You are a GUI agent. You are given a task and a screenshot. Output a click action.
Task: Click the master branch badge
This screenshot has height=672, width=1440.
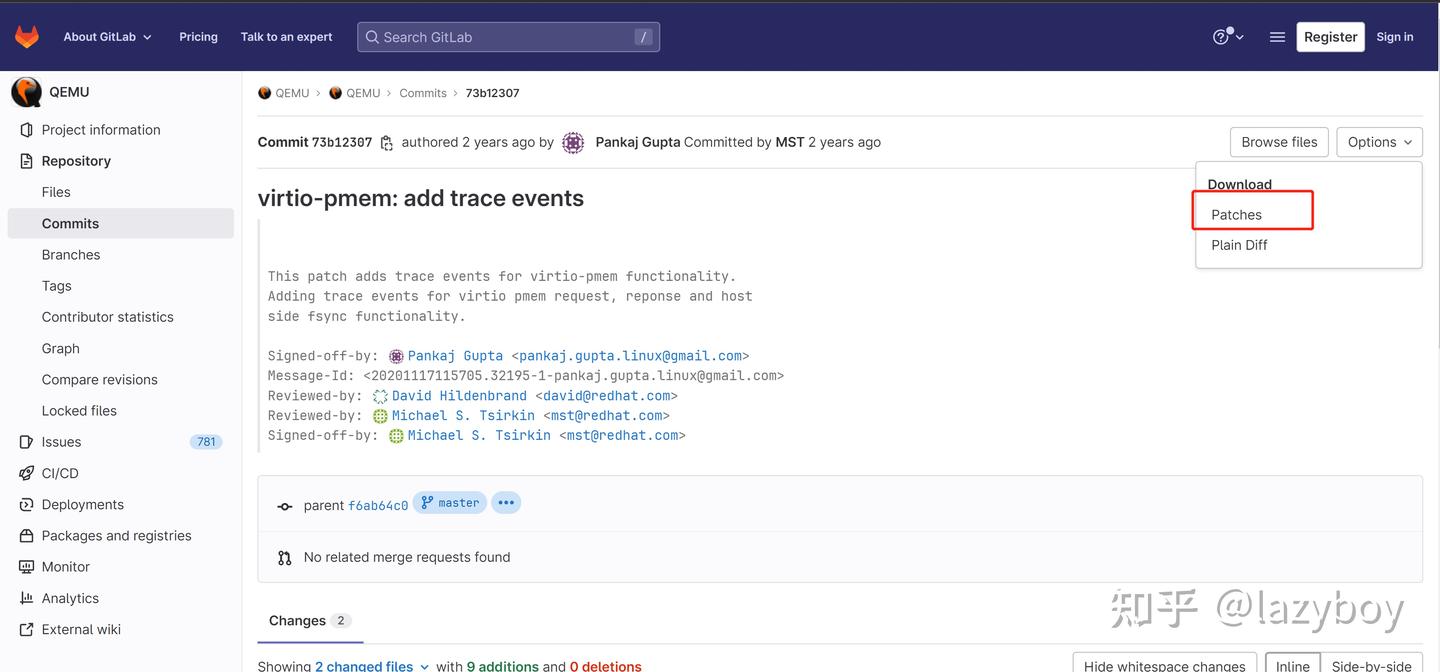(x=449, y=503)
